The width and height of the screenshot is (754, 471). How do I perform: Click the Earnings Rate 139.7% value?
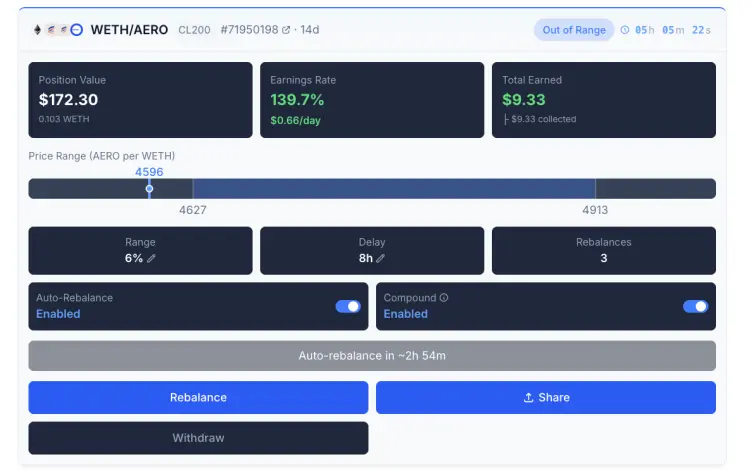pyautogui.click(x=297, y=100)
